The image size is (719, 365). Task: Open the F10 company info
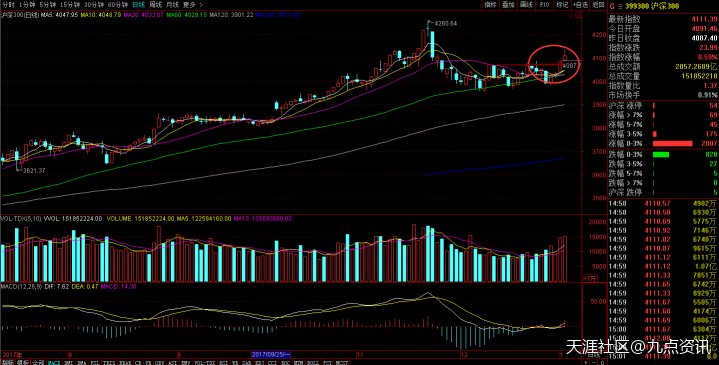tap(544, 5)
